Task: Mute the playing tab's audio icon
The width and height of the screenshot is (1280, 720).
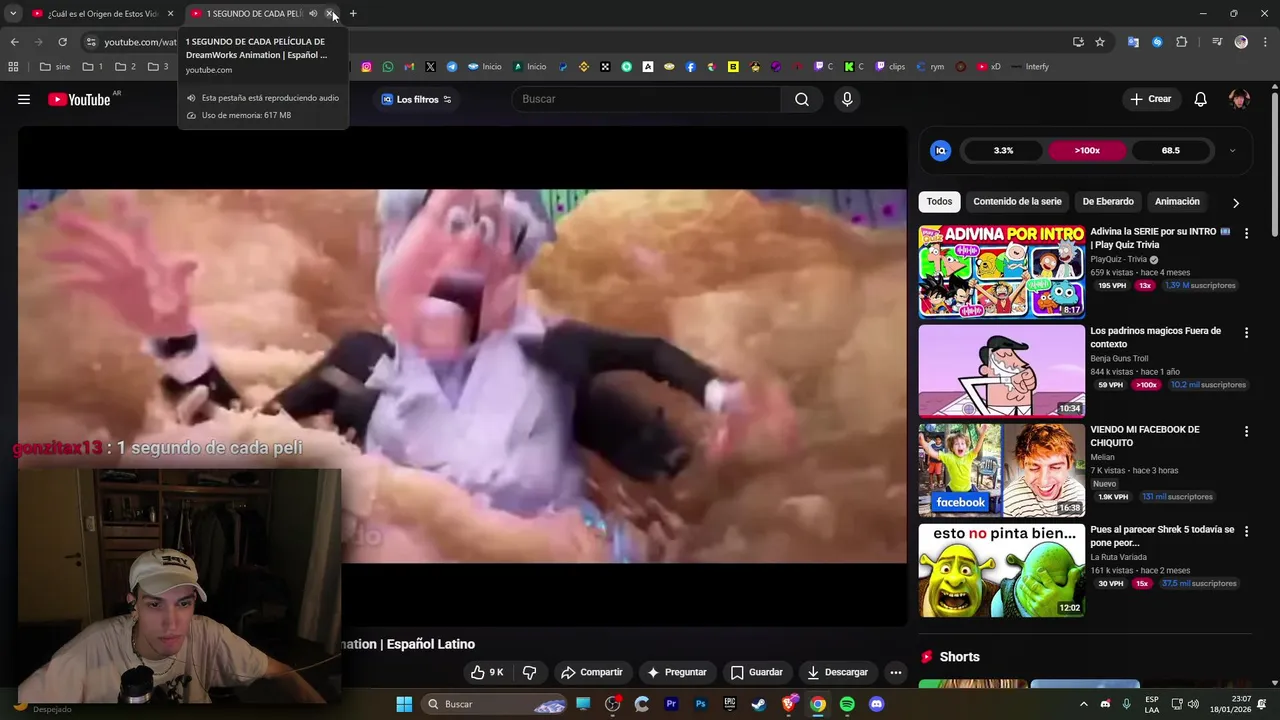Action: [x=313, y=14]
